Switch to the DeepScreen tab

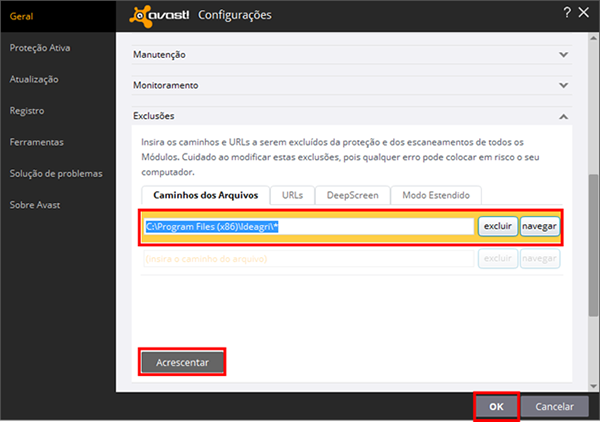(352, 195)
